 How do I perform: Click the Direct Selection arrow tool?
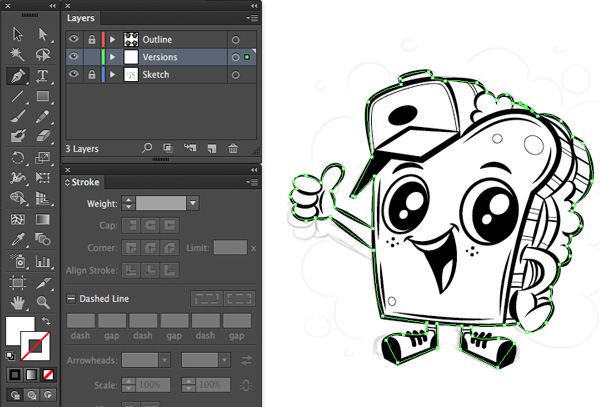click(x=43, y=35)
